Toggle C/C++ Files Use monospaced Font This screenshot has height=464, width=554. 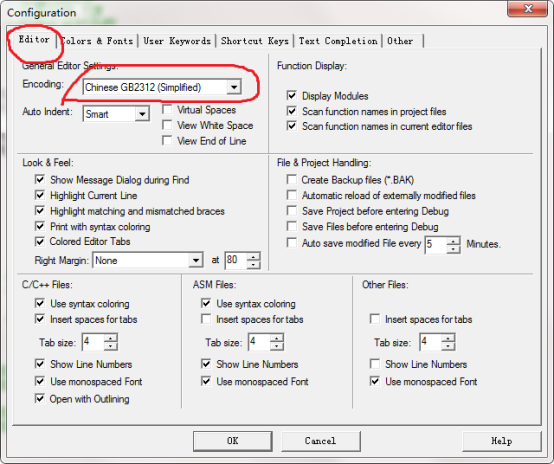click(x=40, y=381)
